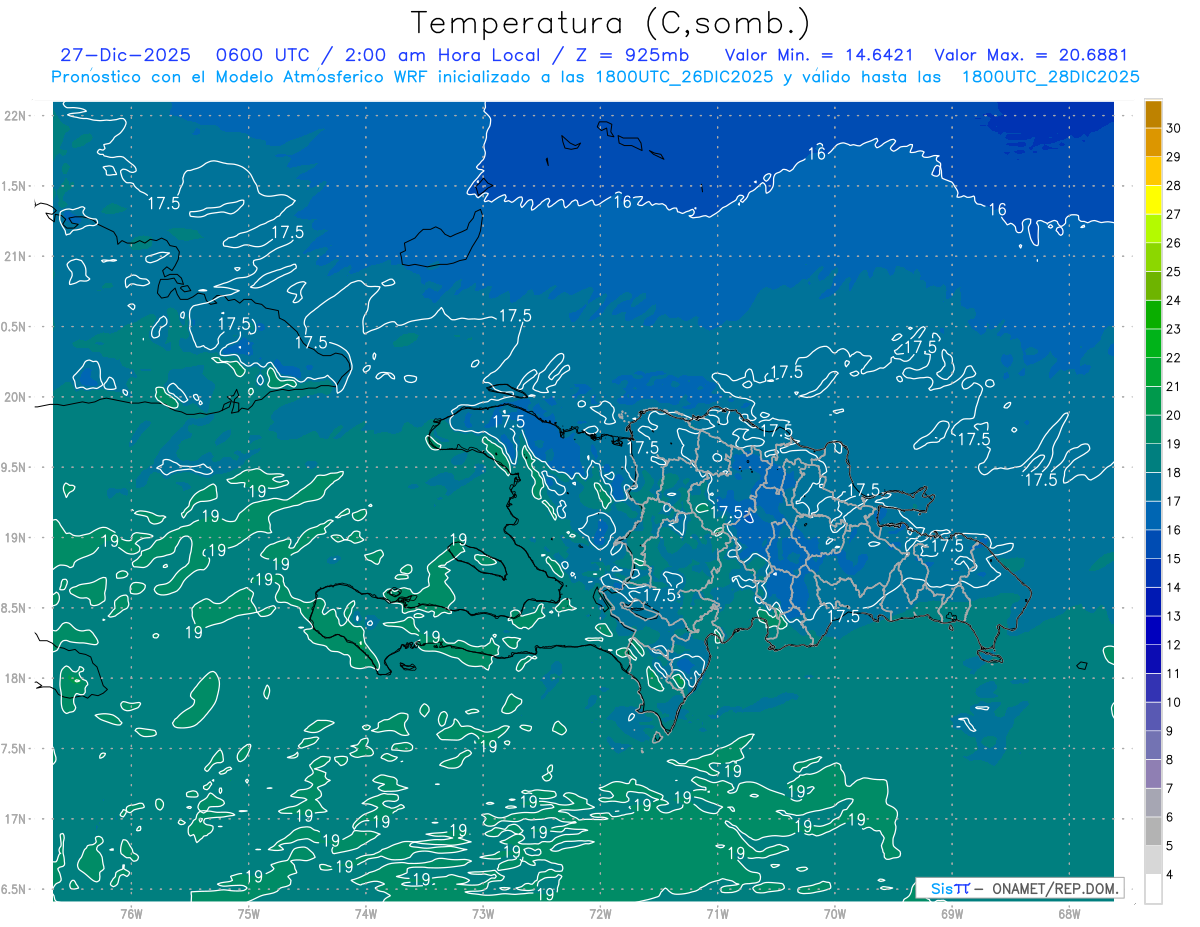The height and width of the screenshot is (927, 1200).
Task: Click the "68W" longitude axis label
Action: [x=1069, y=913]
